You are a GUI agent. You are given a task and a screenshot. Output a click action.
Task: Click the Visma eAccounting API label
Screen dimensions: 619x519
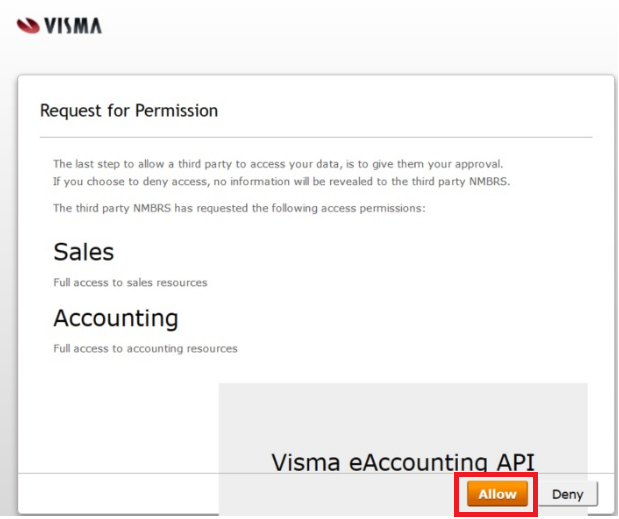403,462
